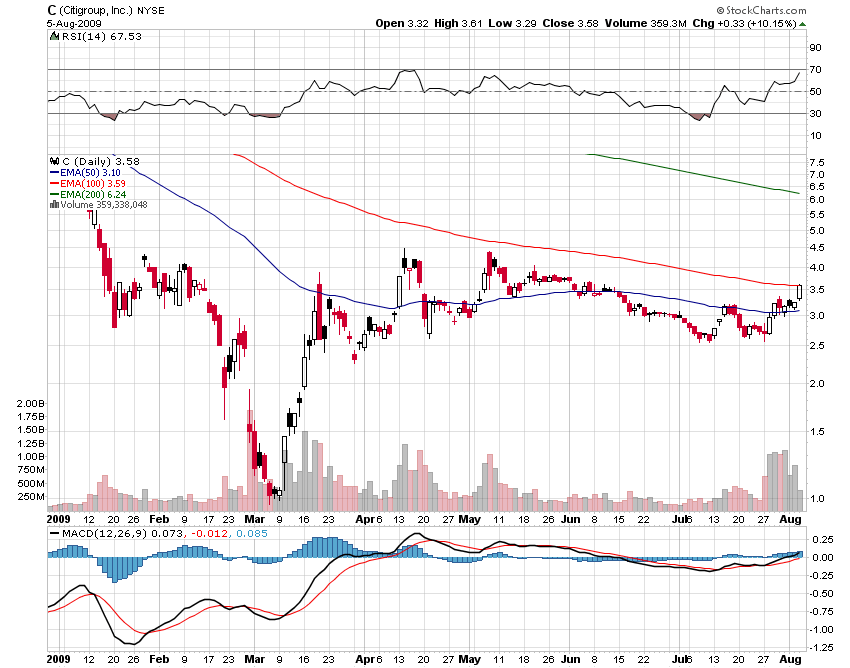Screen dimensions: 850x668
Task: Click "Feb" on the price chart date axis
Action: point(159,519)
